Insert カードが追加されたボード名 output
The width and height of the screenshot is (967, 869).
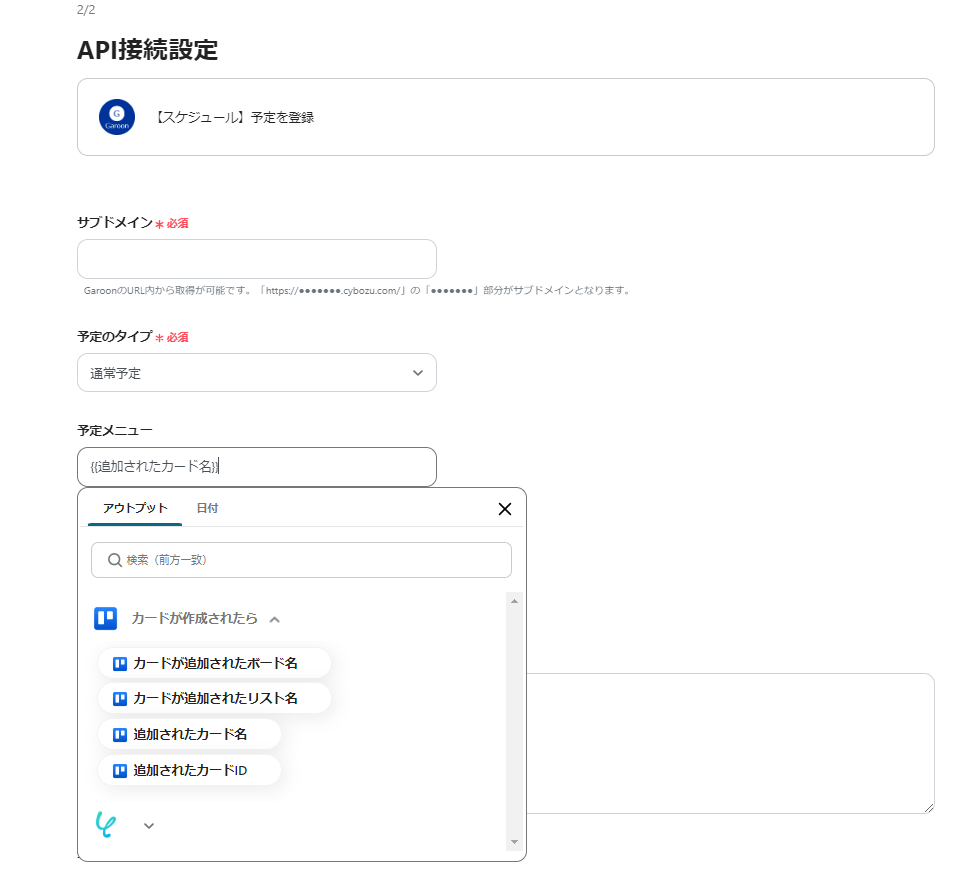point(215,664)
